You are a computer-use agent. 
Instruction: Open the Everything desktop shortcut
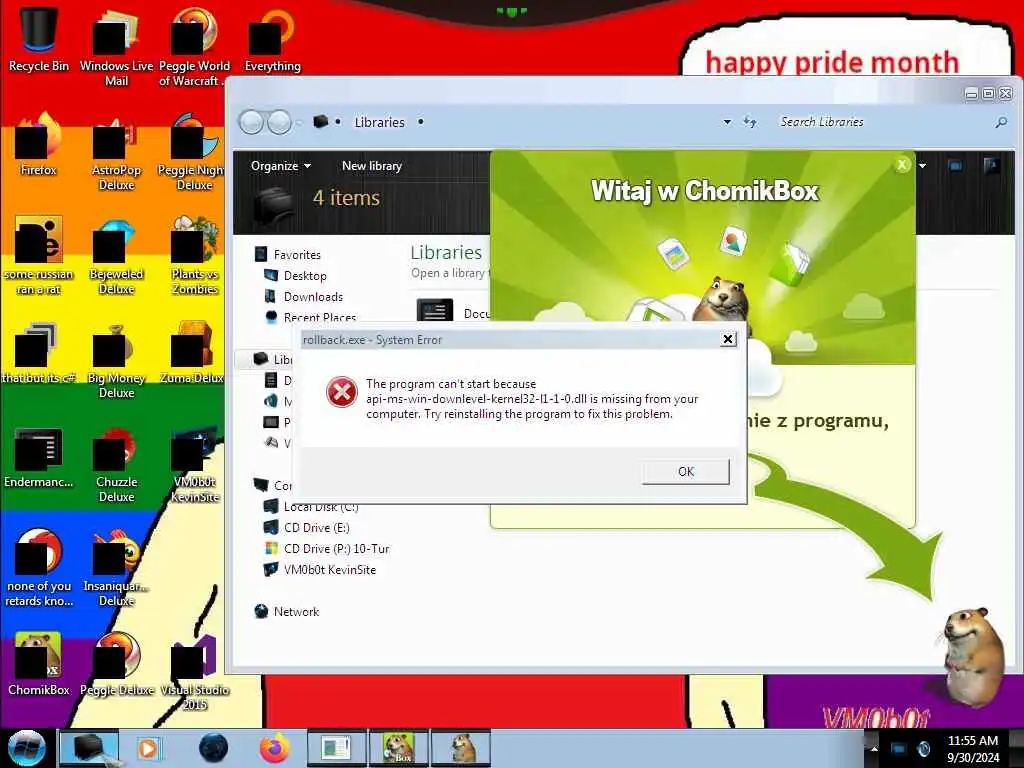(x=272, y=39)
